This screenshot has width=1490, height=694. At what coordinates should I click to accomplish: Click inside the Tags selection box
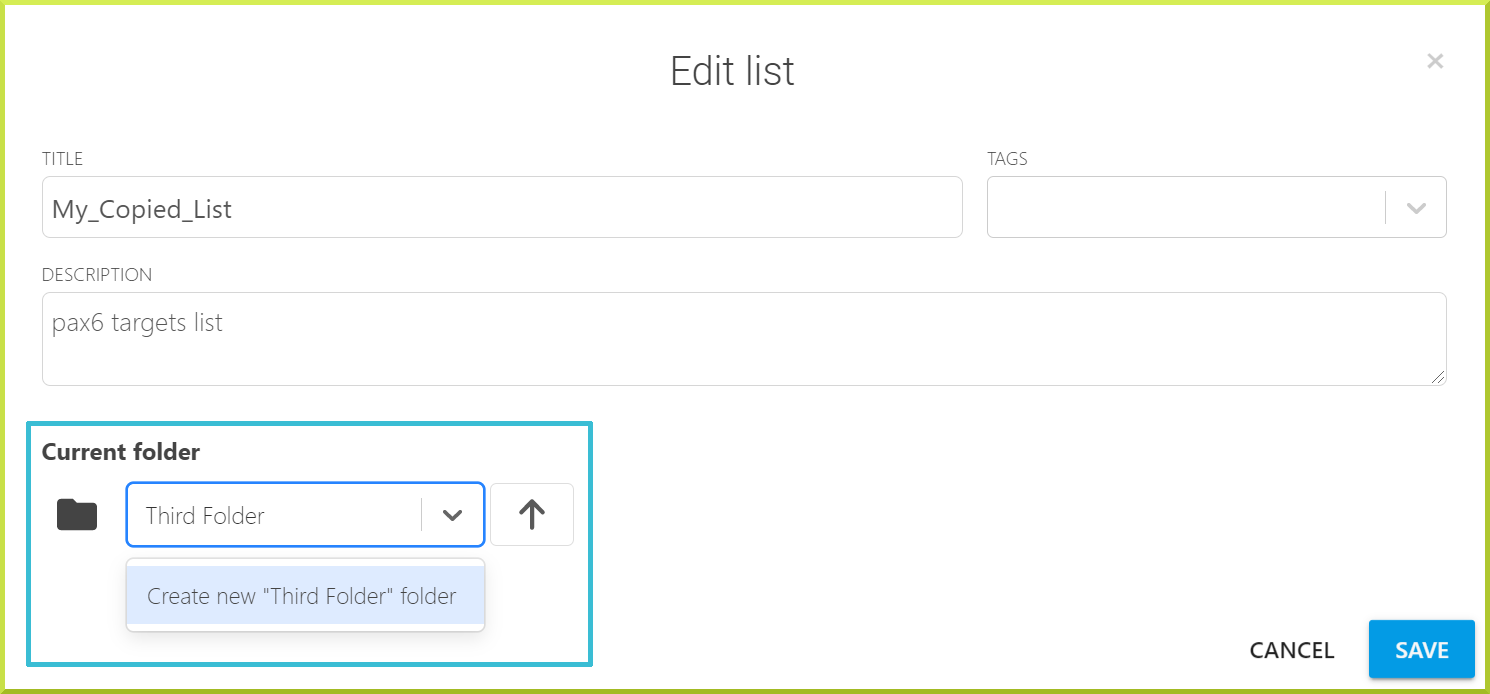[1186, 208]
